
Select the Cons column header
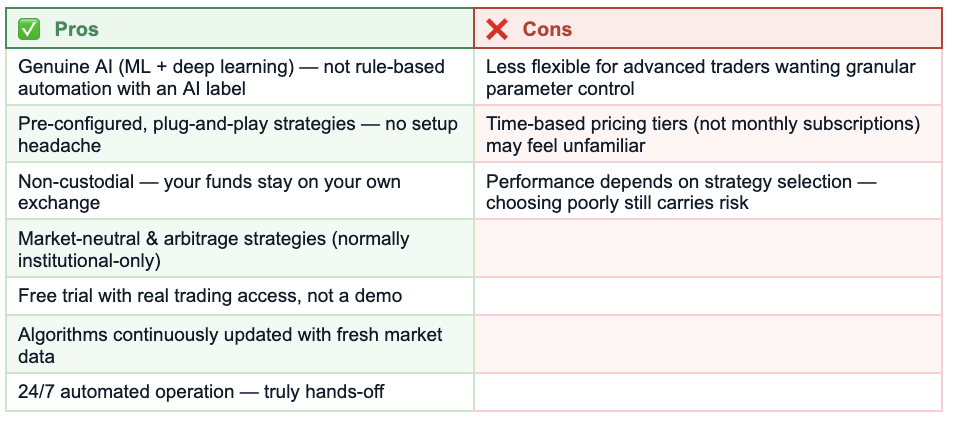[x=708, y=28]
